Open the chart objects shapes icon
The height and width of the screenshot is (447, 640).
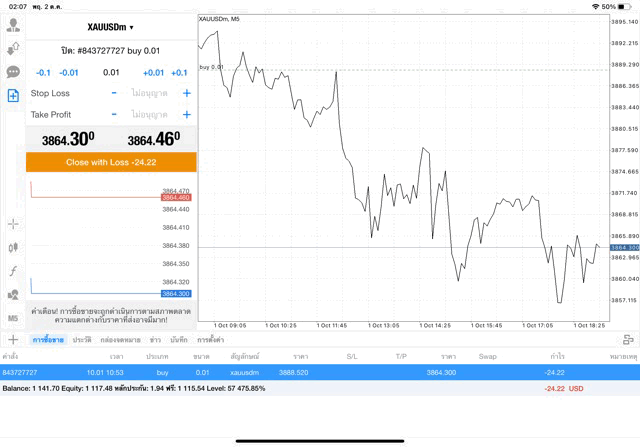(13, 295)
